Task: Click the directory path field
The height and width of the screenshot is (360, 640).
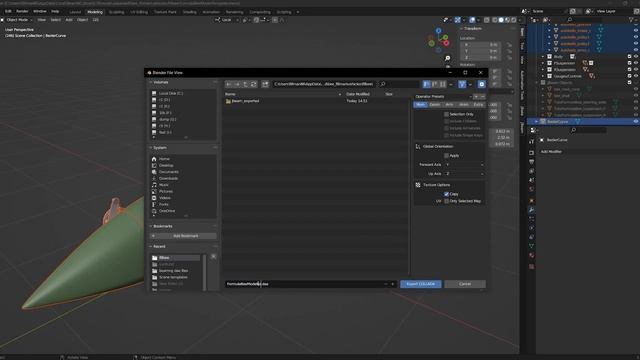Action: (324, 84)
